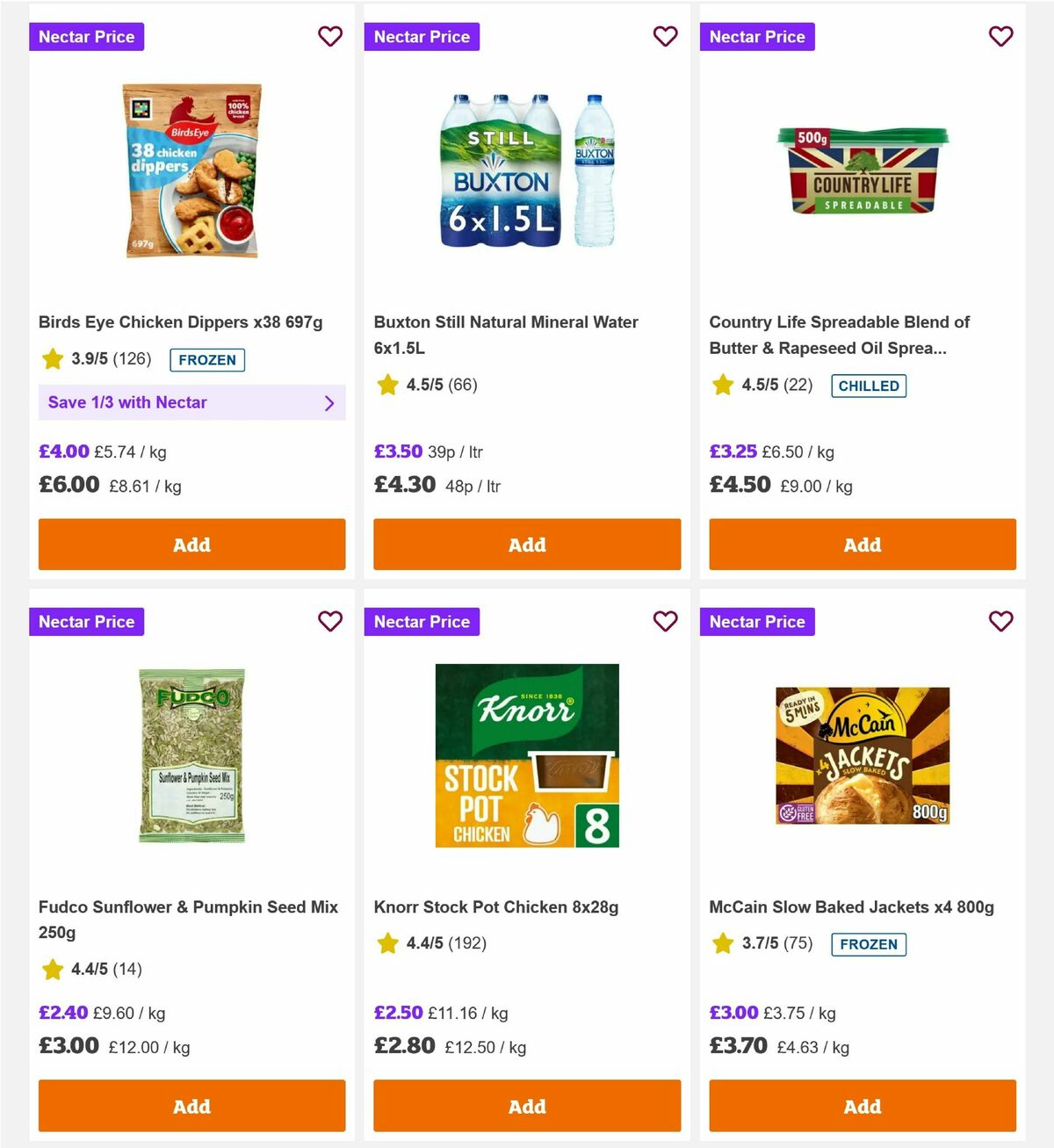The image size is (1054, 1148).
Task: Favourite the McCain Slow Baked Jackets
Action: pos(1000,621)
